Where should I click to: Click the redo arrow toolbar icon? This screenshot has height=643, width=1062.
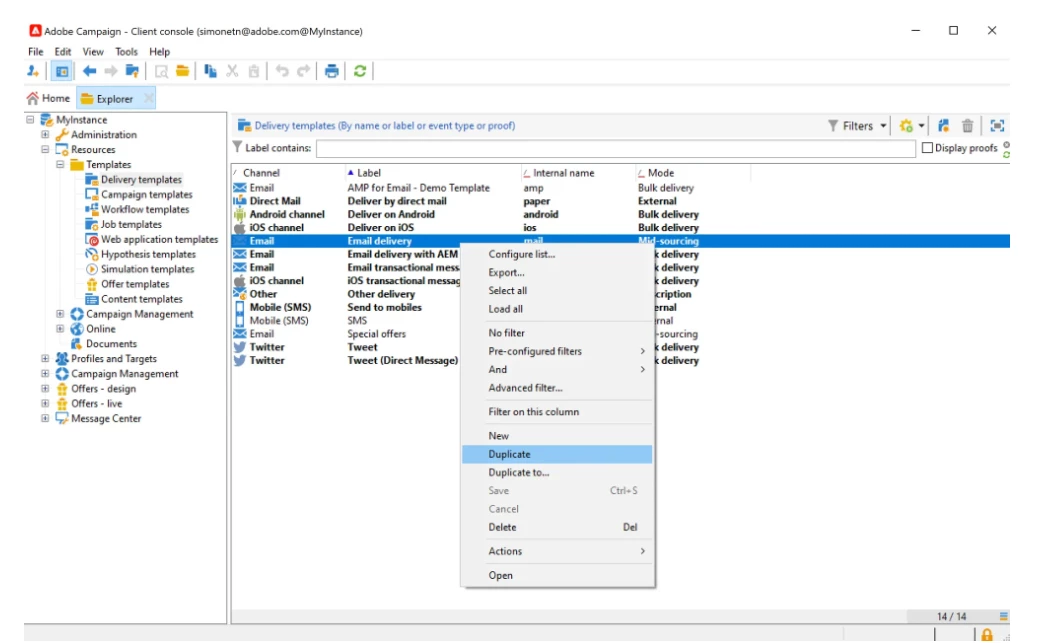tap(303, 71)
